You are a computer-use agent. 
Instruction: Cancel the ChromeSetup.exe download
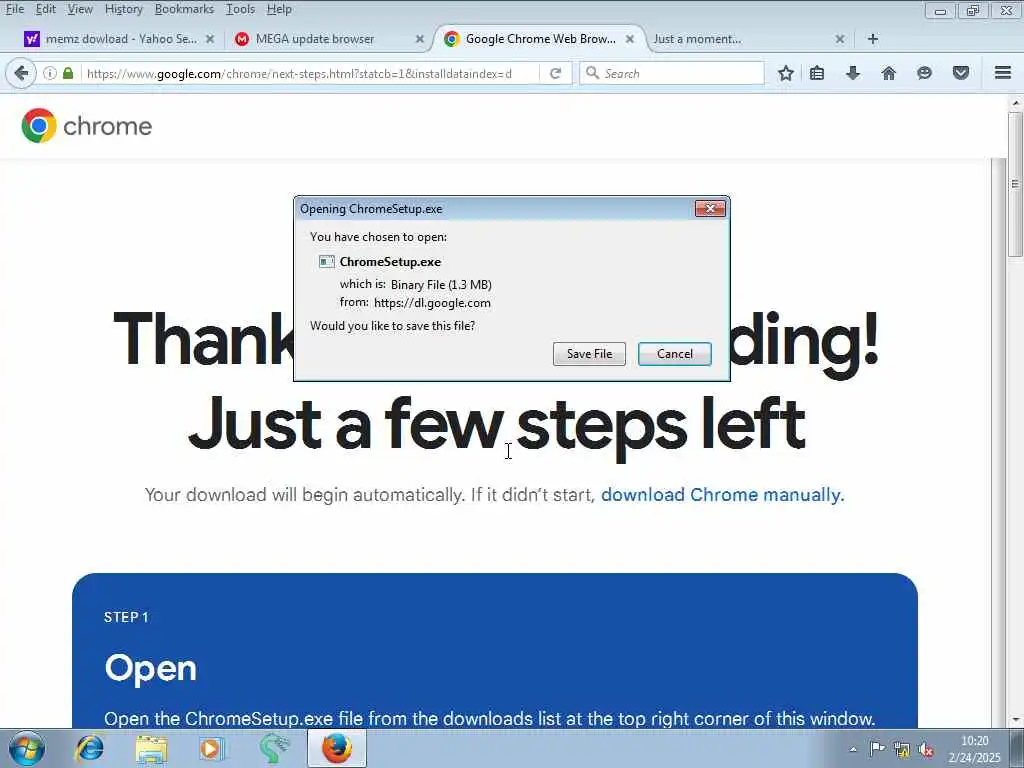click(x=675, y=354)
